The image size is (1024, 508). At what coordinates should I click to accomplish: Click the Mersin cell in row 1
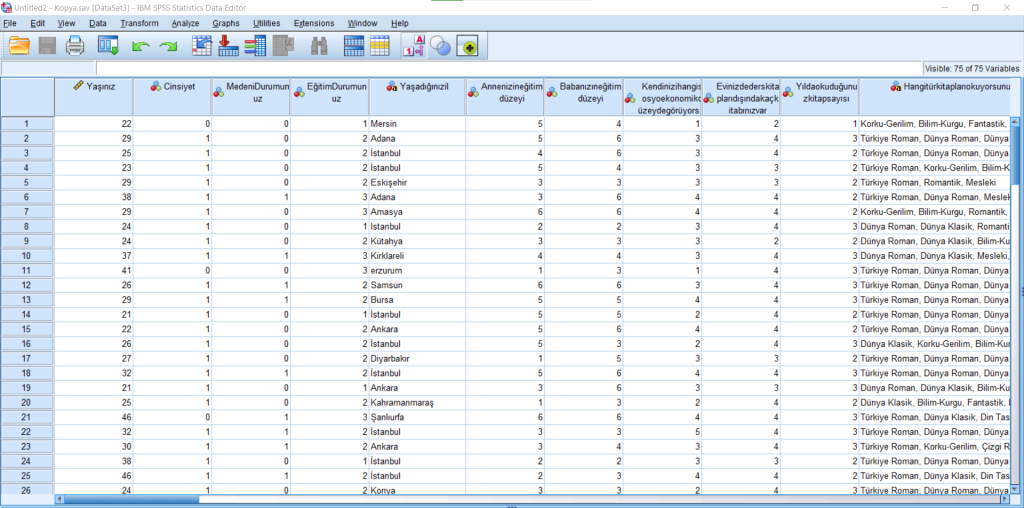click(x=417, y=123)
